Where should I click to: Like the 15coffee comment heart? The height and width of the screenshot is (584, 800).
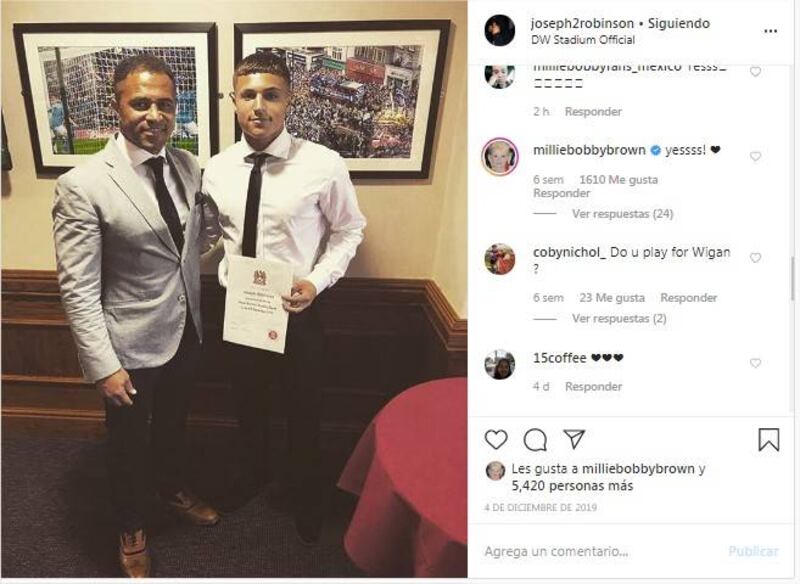[756, 363]
